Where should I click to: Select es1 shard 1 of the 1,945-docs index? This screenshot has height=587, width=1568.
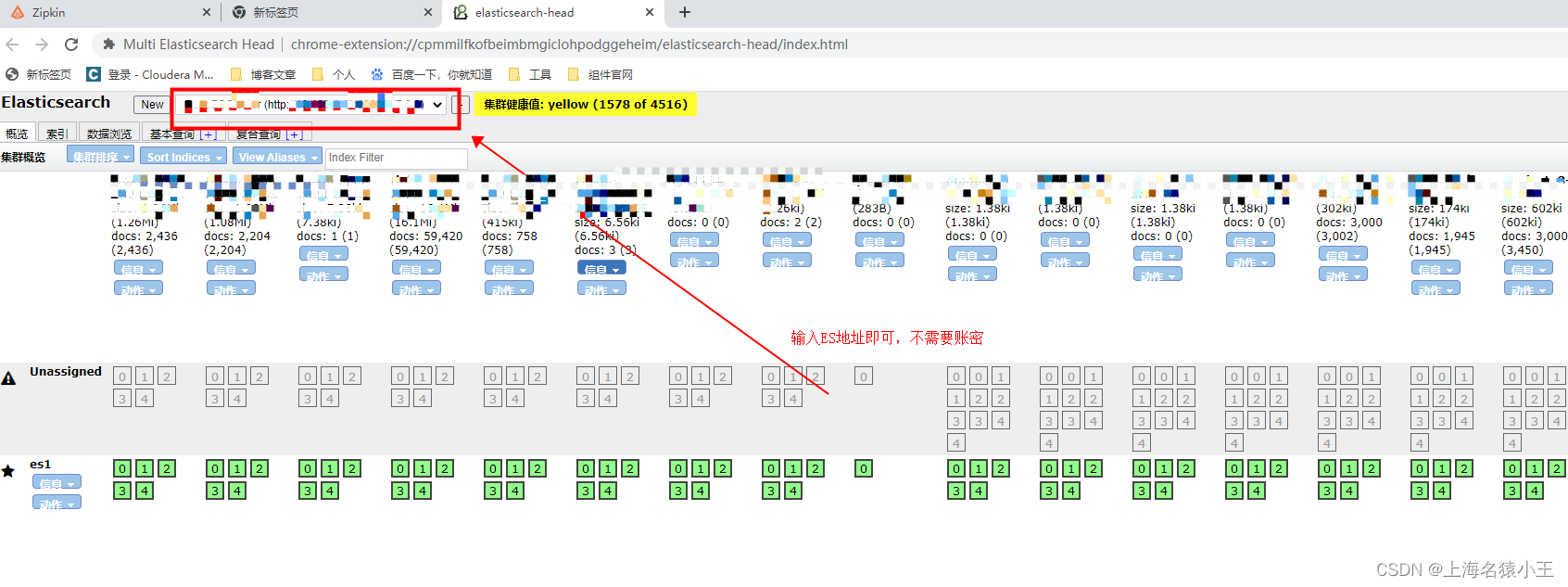[1442, 468]
